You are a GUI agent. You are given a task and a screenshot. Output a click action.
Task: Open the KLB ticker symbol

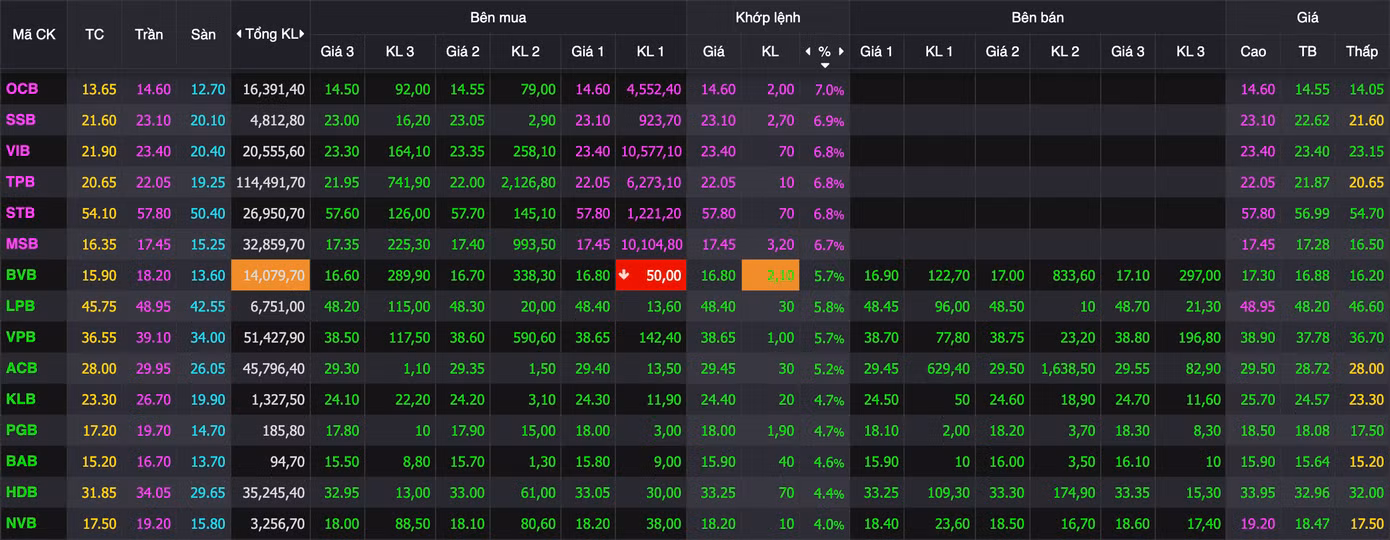pyautogui.click(x=20, y=399)
